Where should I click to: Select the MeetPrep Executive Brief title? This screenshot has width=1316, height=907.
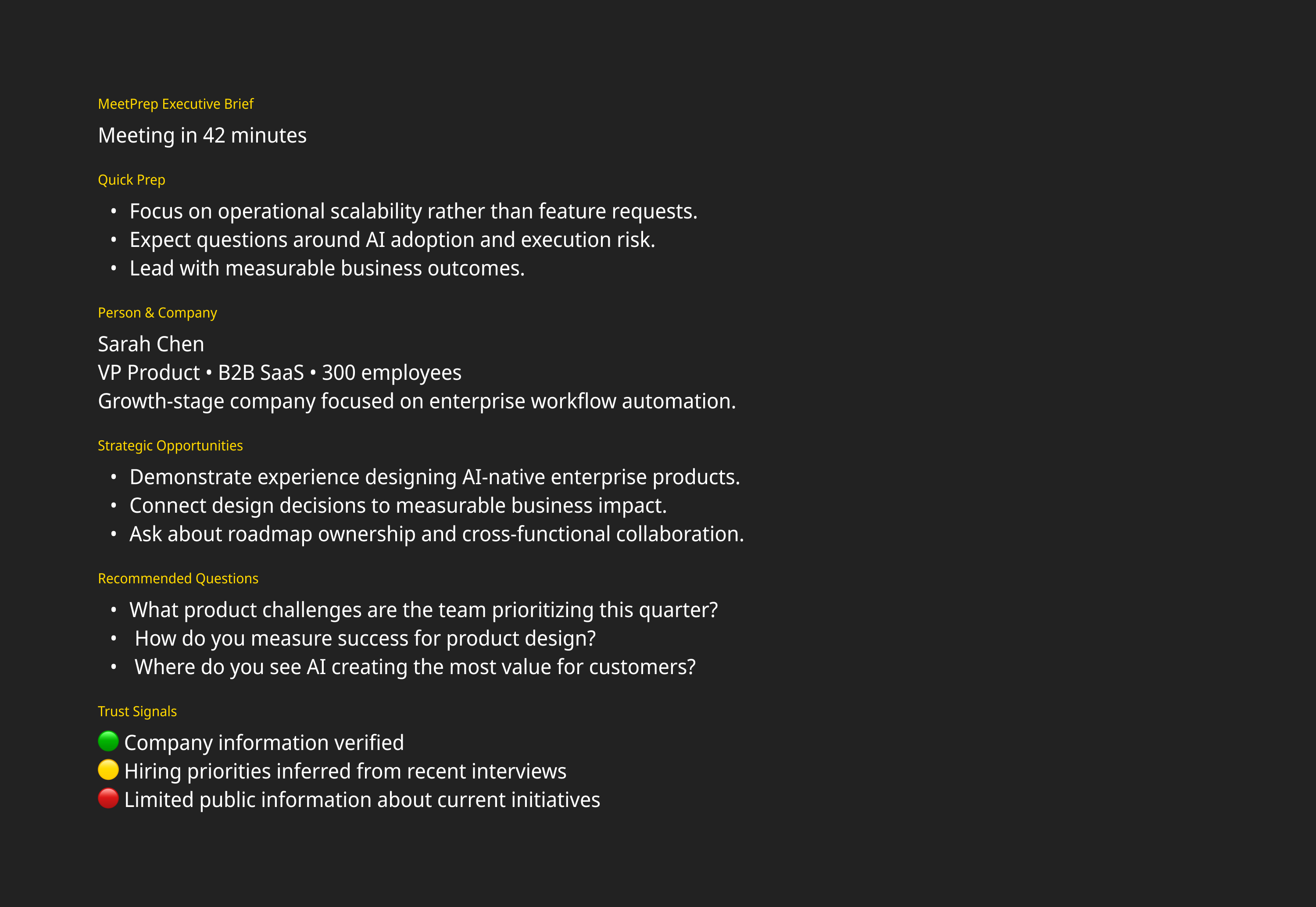(175, 104)
